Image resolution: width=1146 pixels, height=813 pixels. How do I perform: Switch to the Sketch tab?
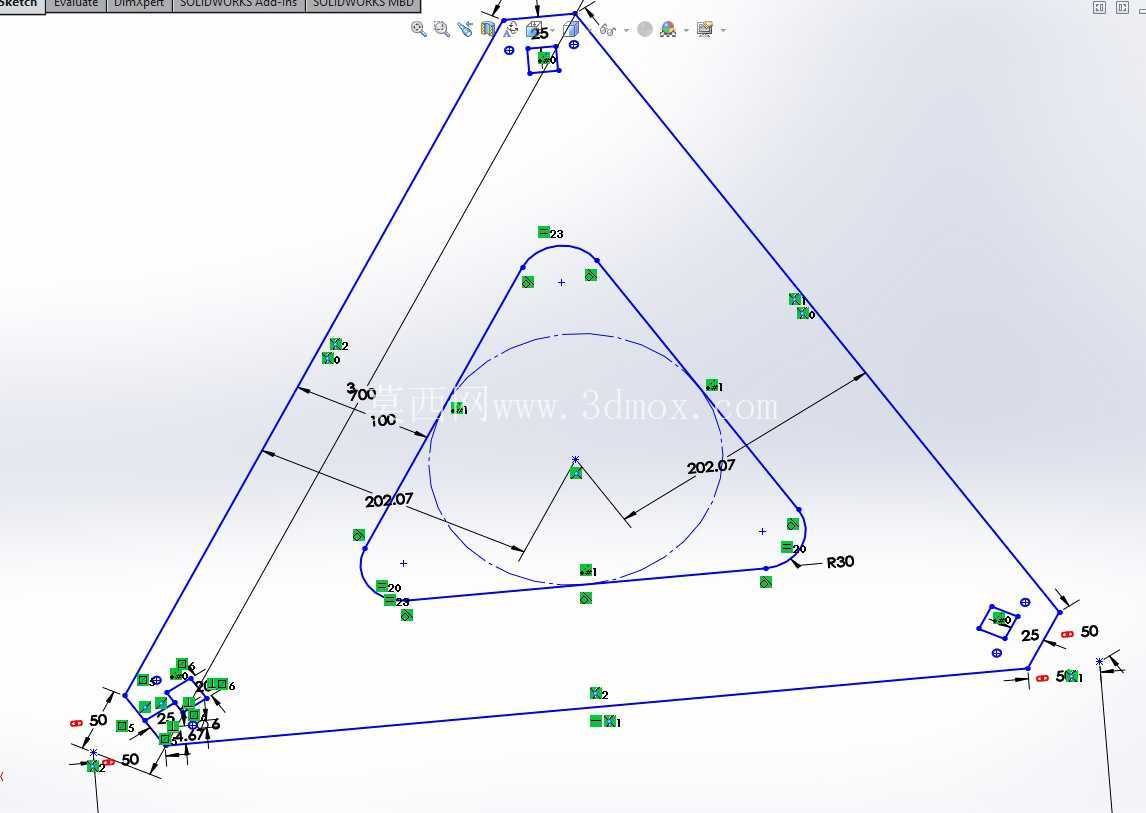tap(22, 5)
